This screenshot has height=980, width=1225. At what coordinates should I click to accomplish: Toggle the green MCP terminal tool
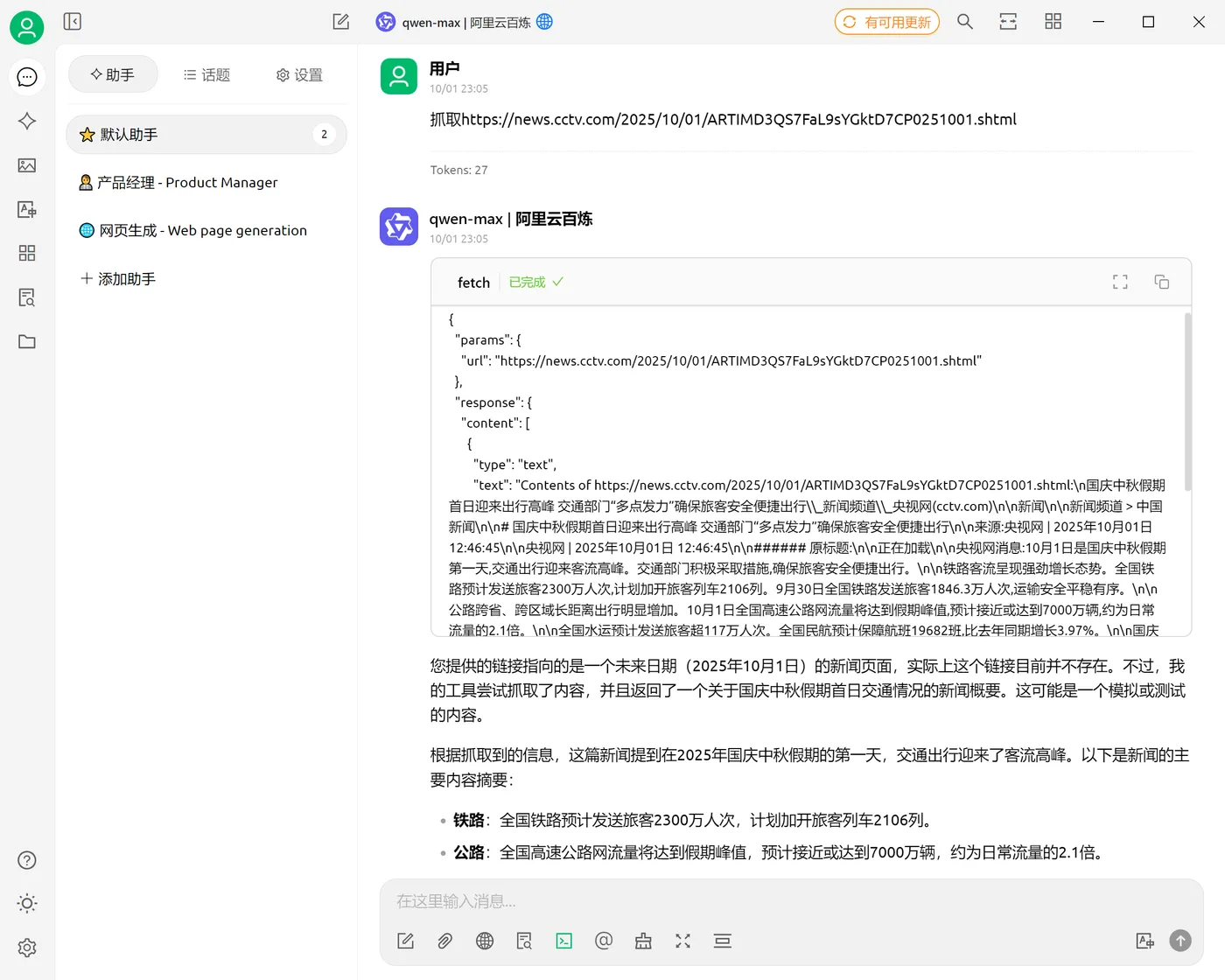pos(563,941)
